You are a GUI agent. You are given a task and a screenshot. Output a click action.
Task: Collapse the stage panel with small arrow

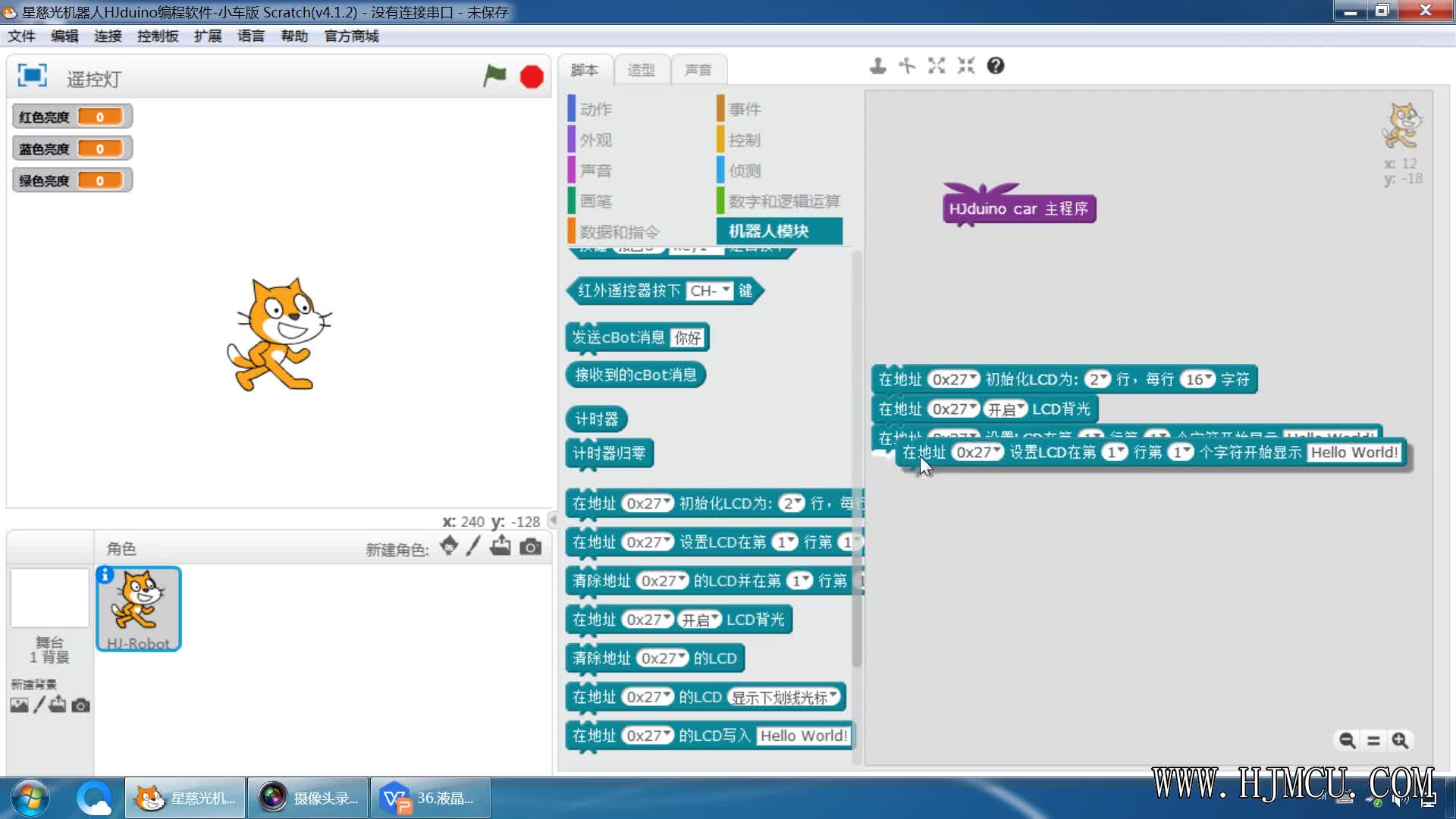tap(552, 520)
